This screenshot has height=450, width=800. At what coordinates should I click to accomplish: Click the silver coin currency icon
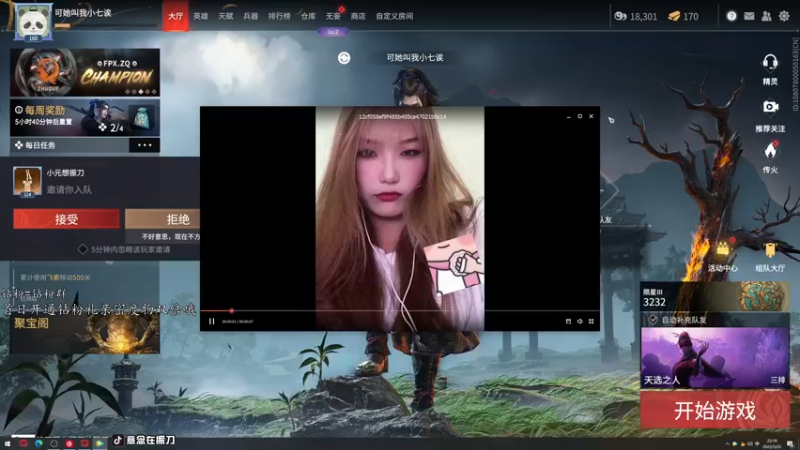620,16
